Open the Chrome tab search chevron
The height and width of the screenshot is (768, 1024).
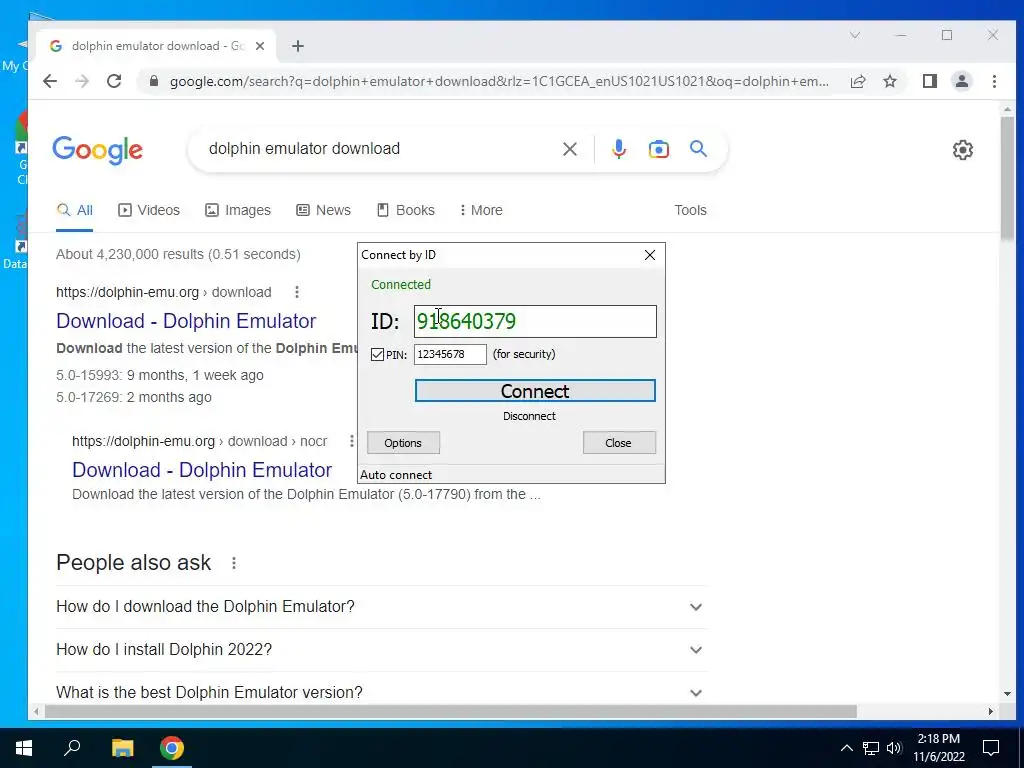point(855,35)
